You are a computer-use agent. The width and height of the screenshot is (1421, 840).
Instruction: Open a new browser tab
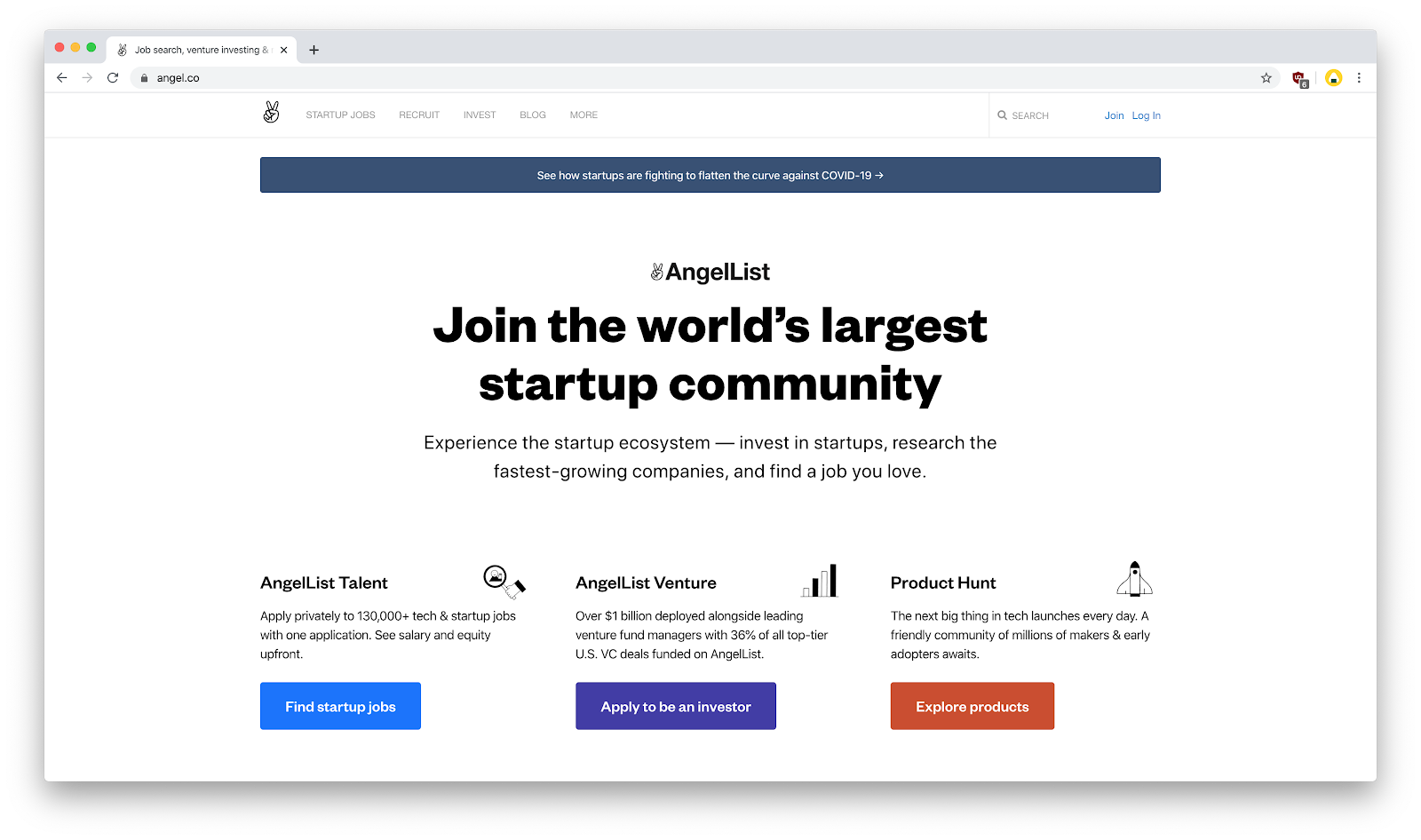pos(314,50)
